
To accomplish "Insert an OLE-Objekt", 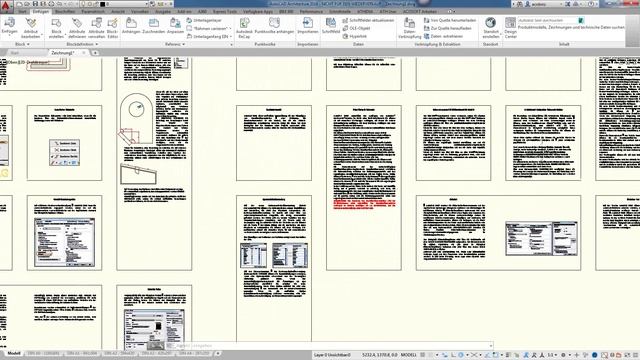I will pyautogui.click(x=356, y=28).
